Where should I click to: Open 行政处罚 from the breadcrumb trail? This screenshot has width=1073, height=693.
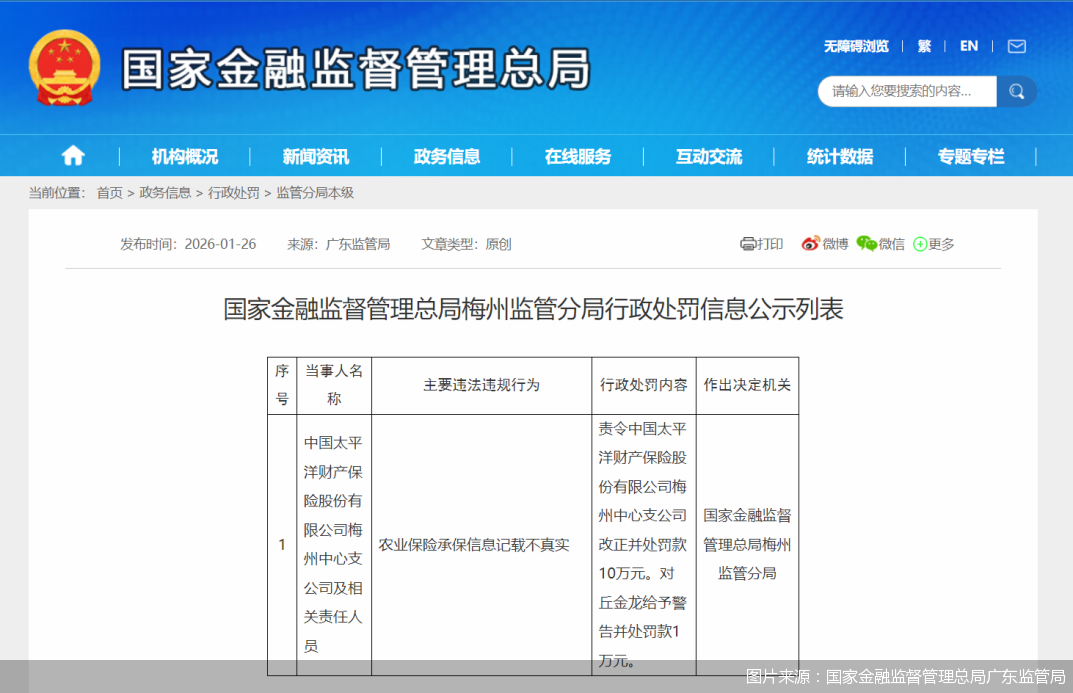[236, 193]
